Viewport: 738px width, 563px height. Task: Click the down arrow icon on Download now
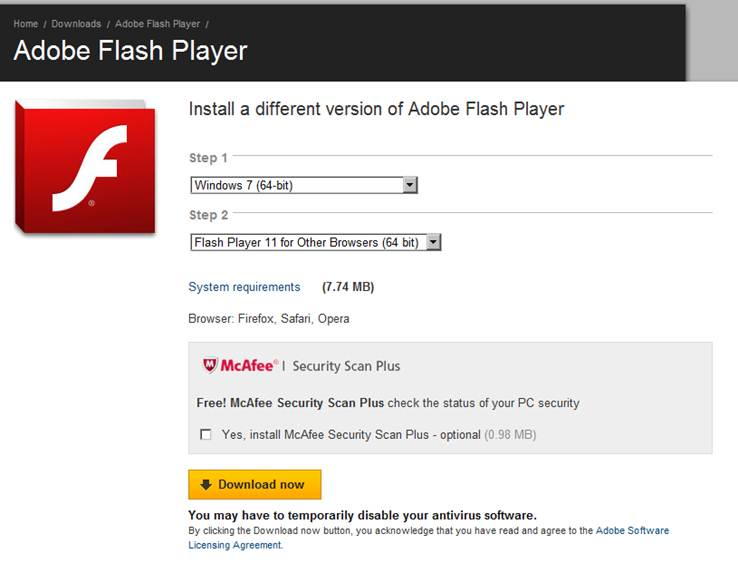pyautogui.click(x=206, y=484)
